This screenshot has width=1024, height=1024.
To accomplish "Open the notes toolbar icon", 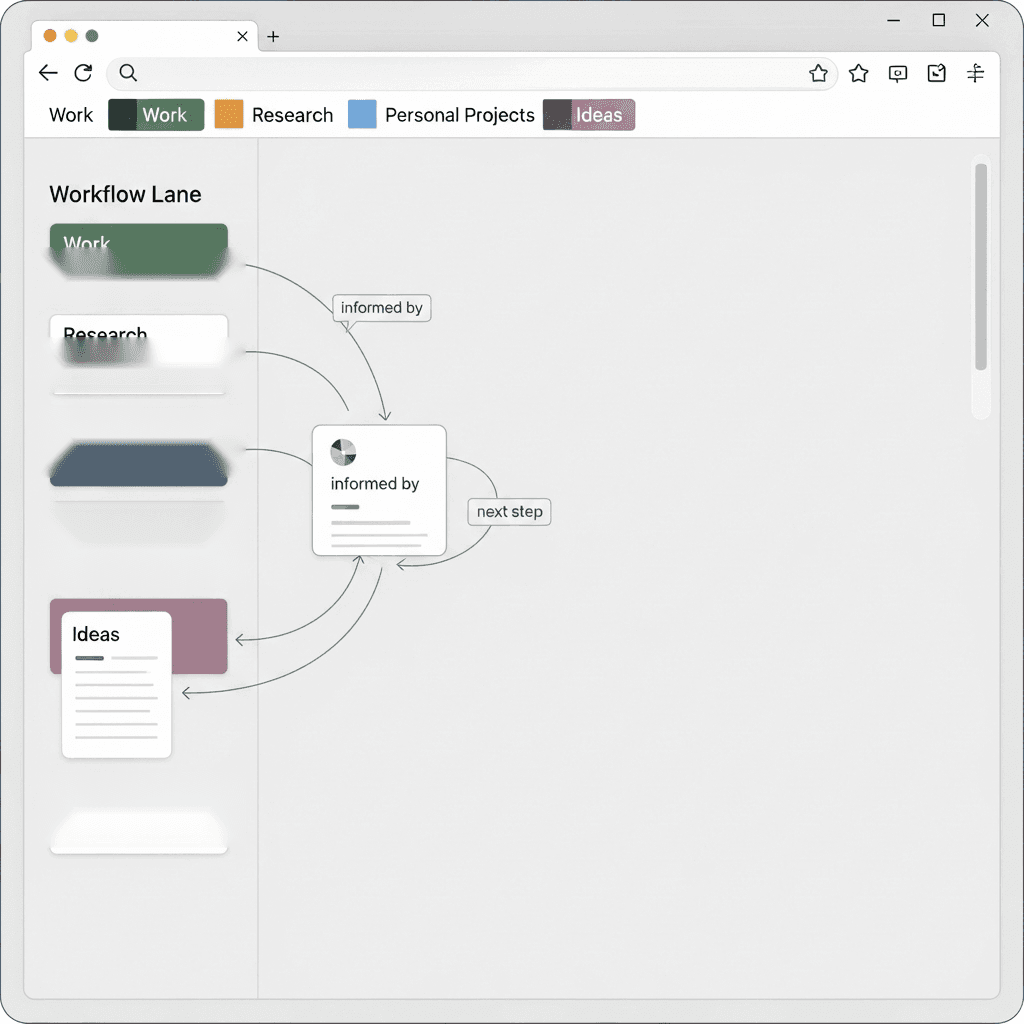I will [x=936, y=72].
